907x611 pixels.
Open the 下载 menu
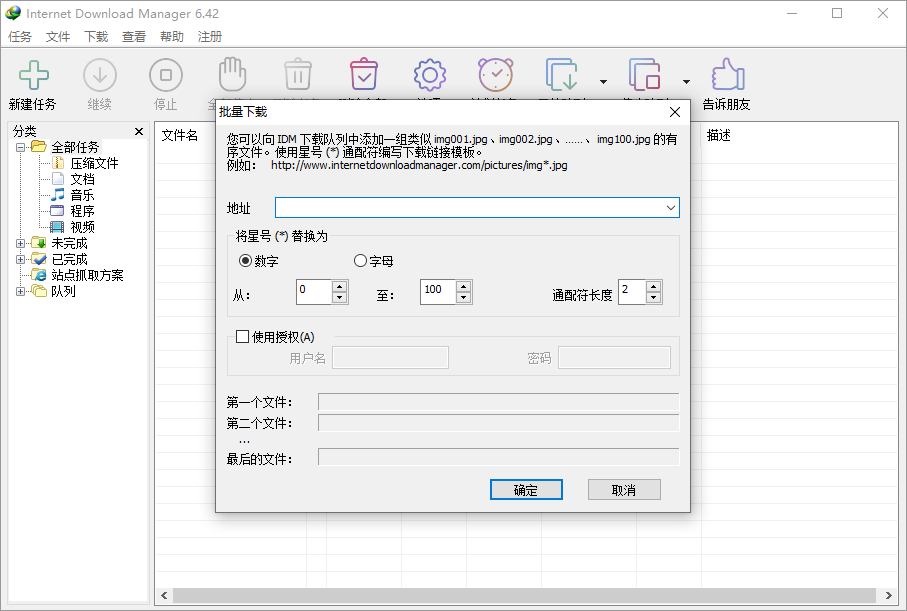95,35
